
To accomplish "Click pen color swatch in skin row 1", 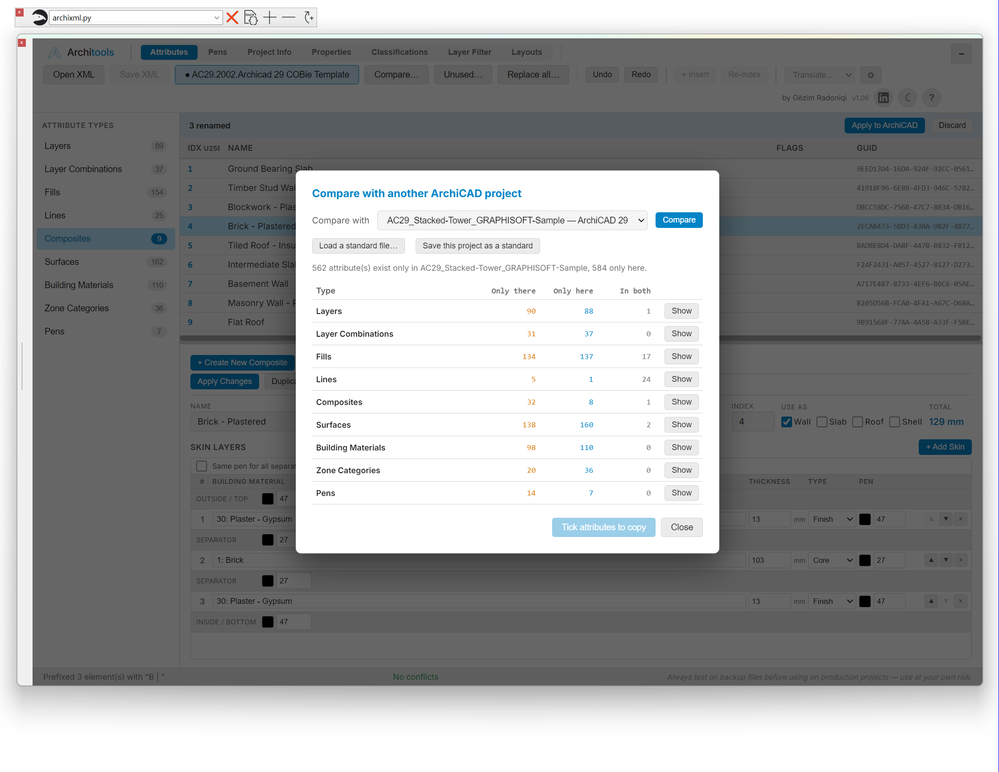I will 865,519.
